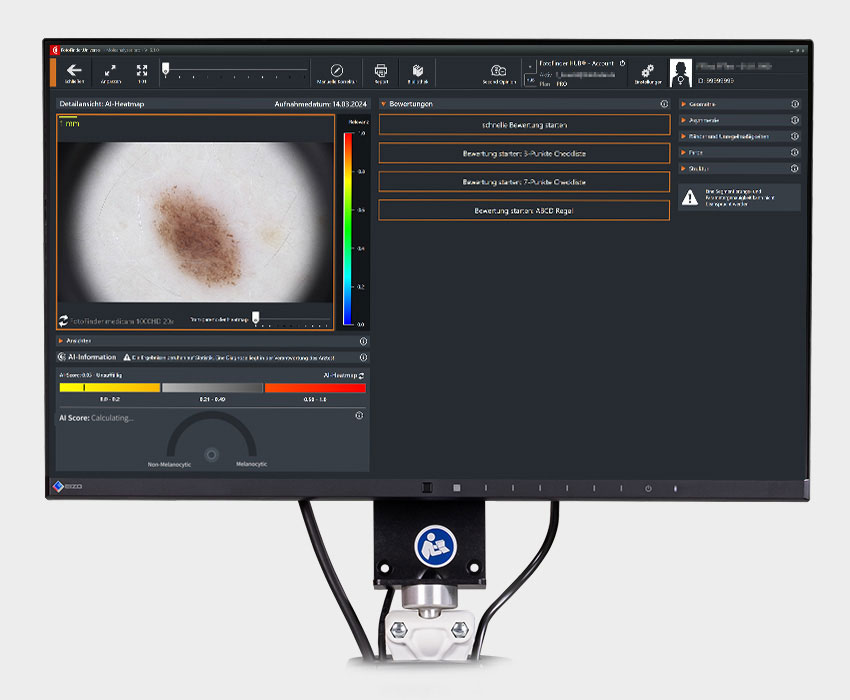Click the Aufnahmedatum 14.03.2024 text

pyautogui.click(x=320, y=104)
